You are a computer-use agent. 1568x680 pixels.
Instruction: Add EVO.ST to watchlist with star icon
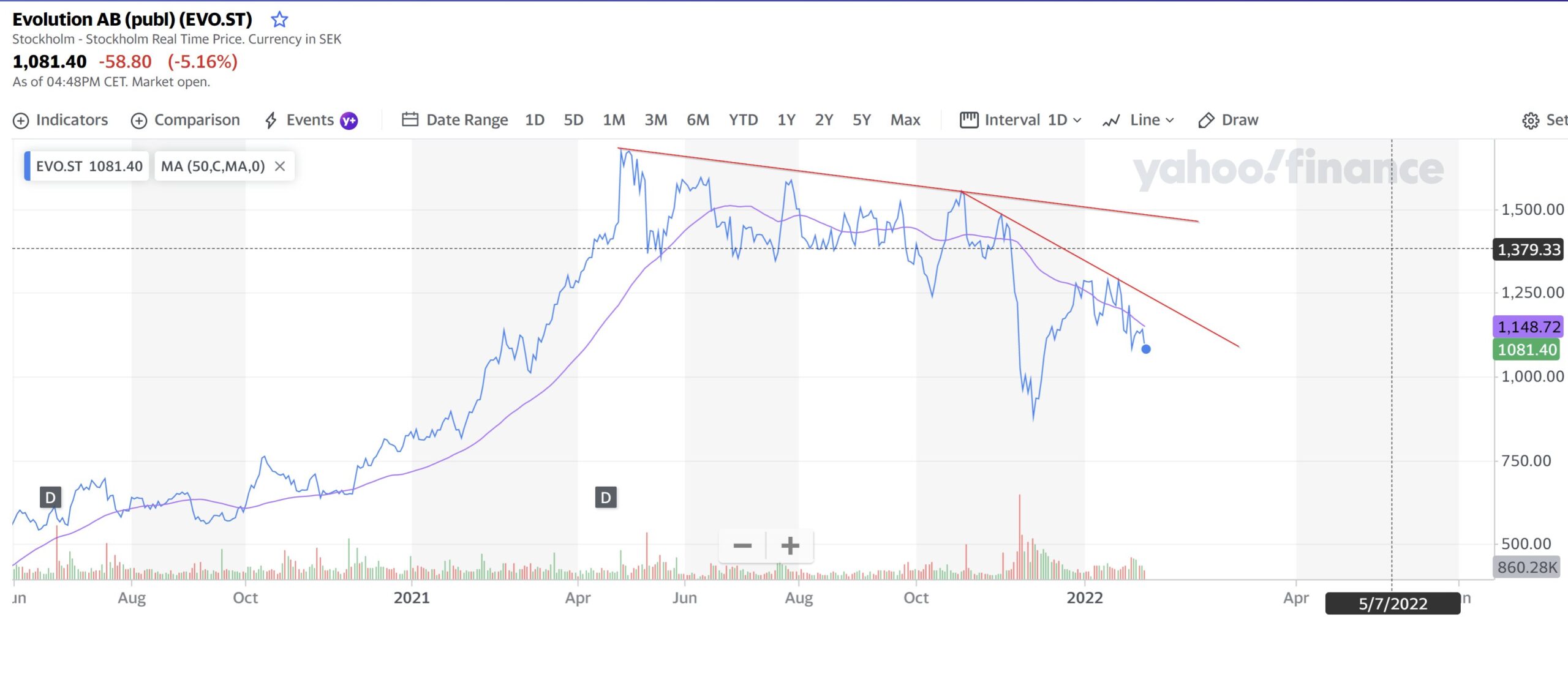pos(279,20)
